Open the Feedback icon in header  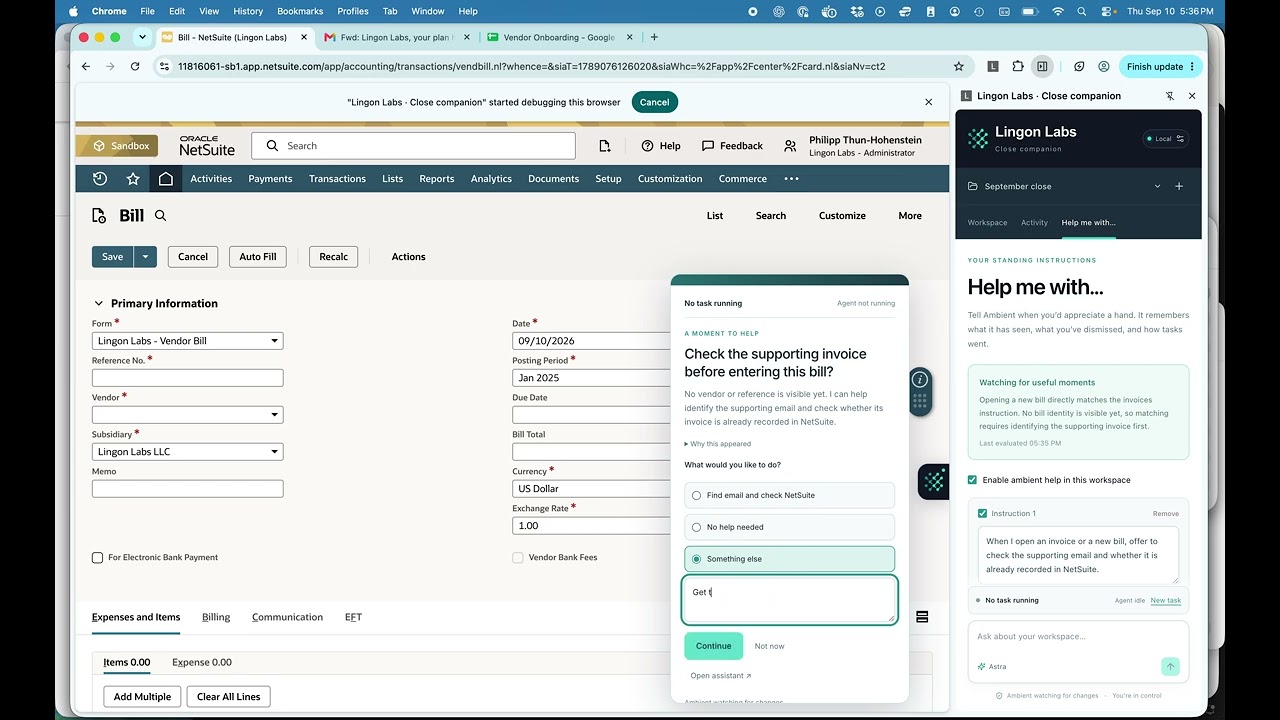click(x=708, y=145)
